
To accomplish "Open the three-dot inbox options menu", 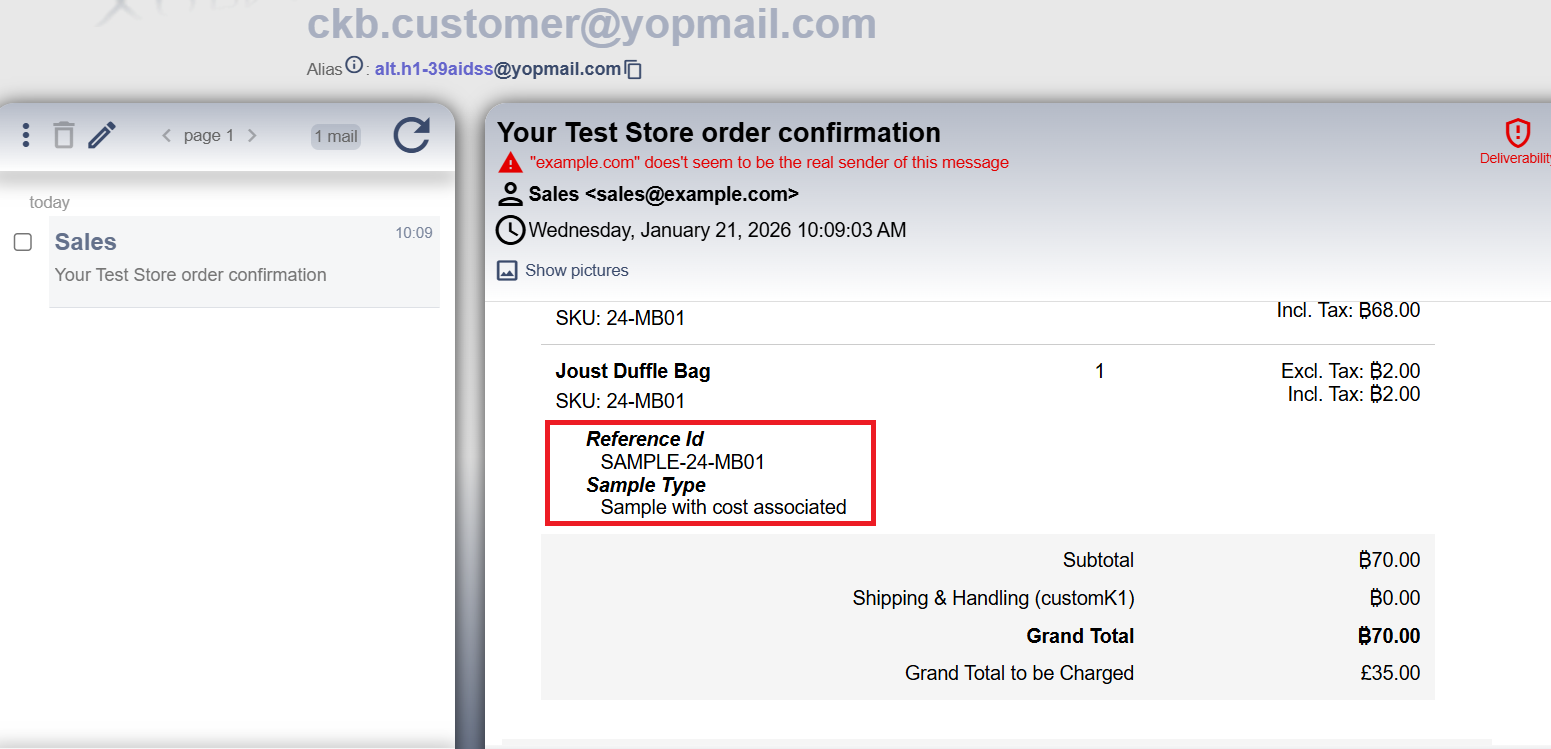I will [26, 135].
